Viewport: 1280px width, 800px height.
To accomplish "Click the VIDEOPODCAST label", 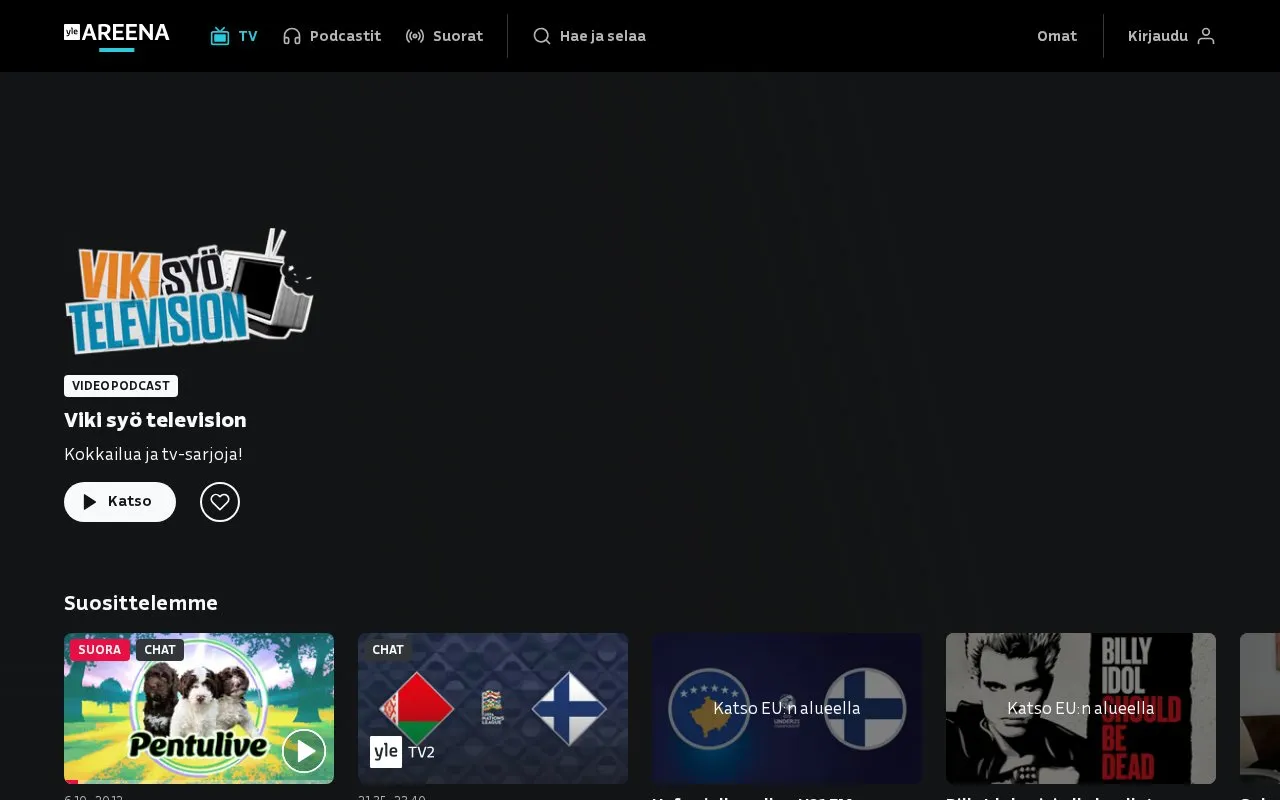I will 121,386.
